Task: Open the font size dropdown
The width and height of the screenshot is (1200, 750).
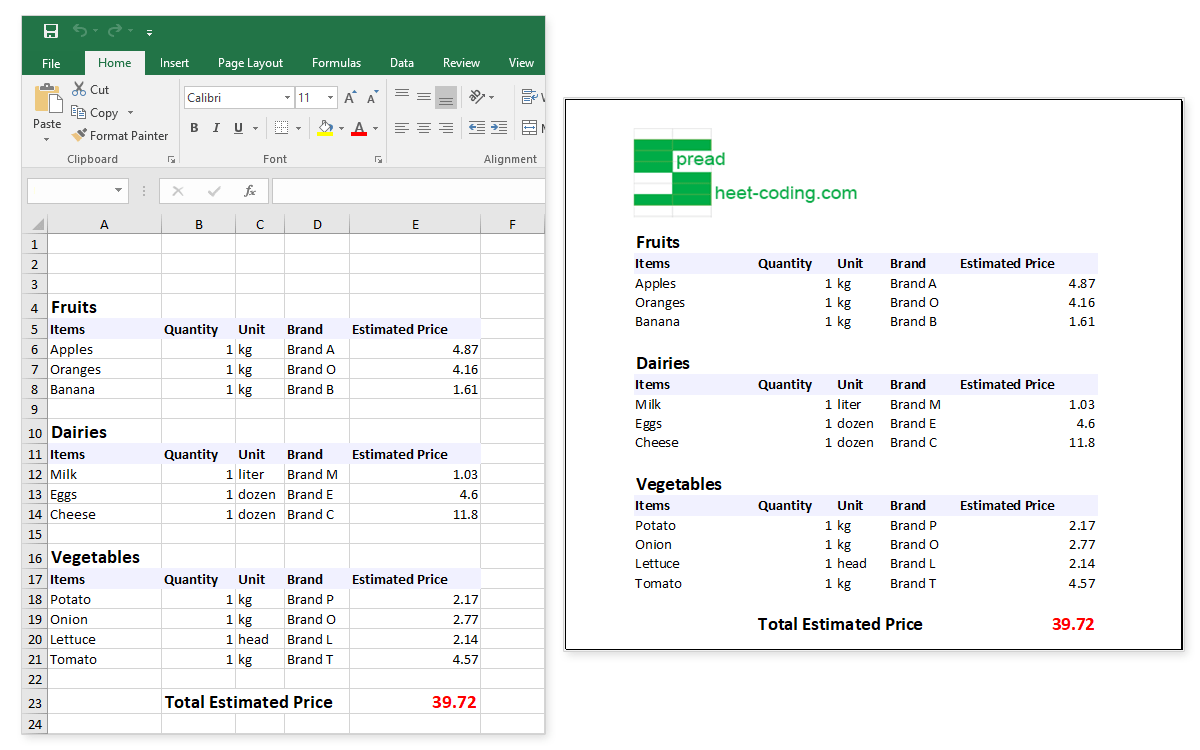Action: click(x=330, y=97)
